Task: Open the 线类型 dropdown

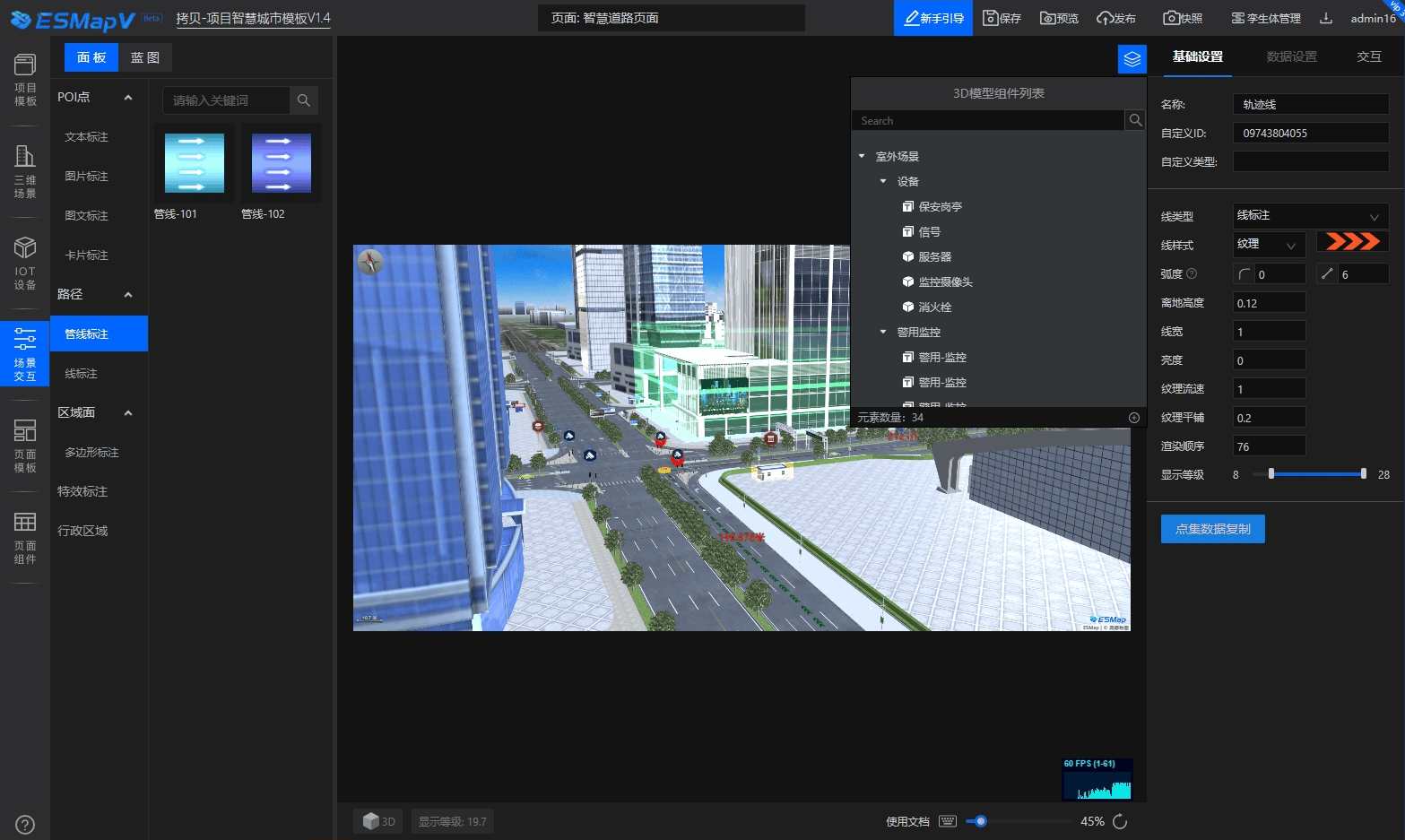Action: click(1309, 215)
